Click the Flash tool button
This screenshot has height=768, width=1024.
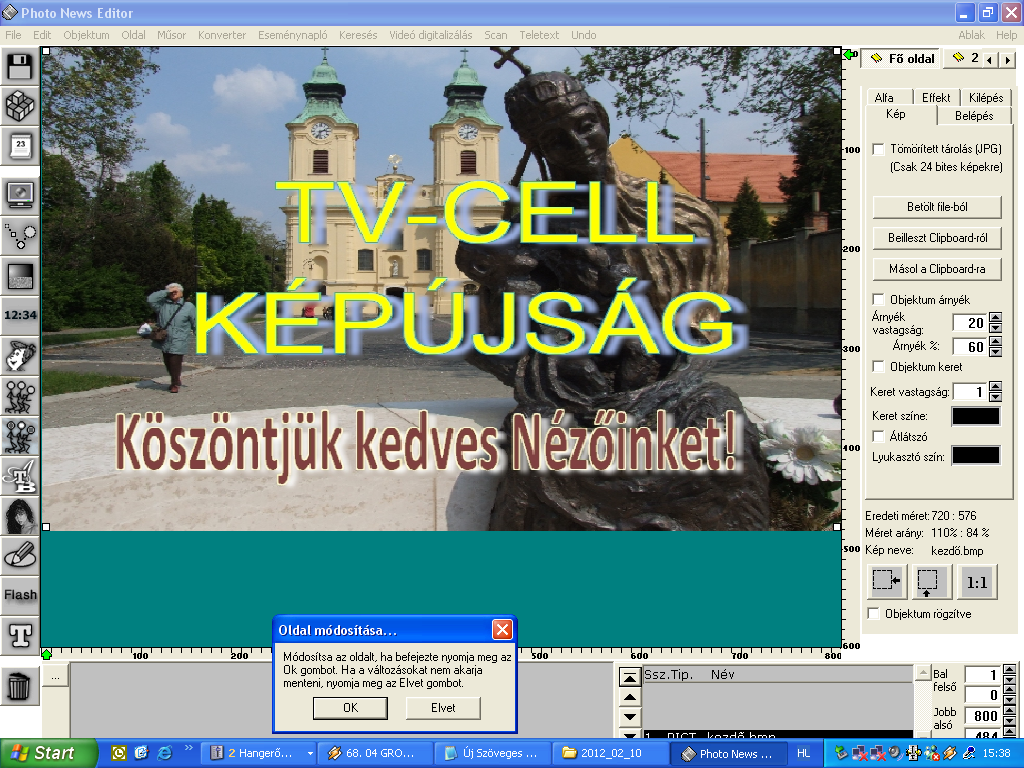(20, 594)
